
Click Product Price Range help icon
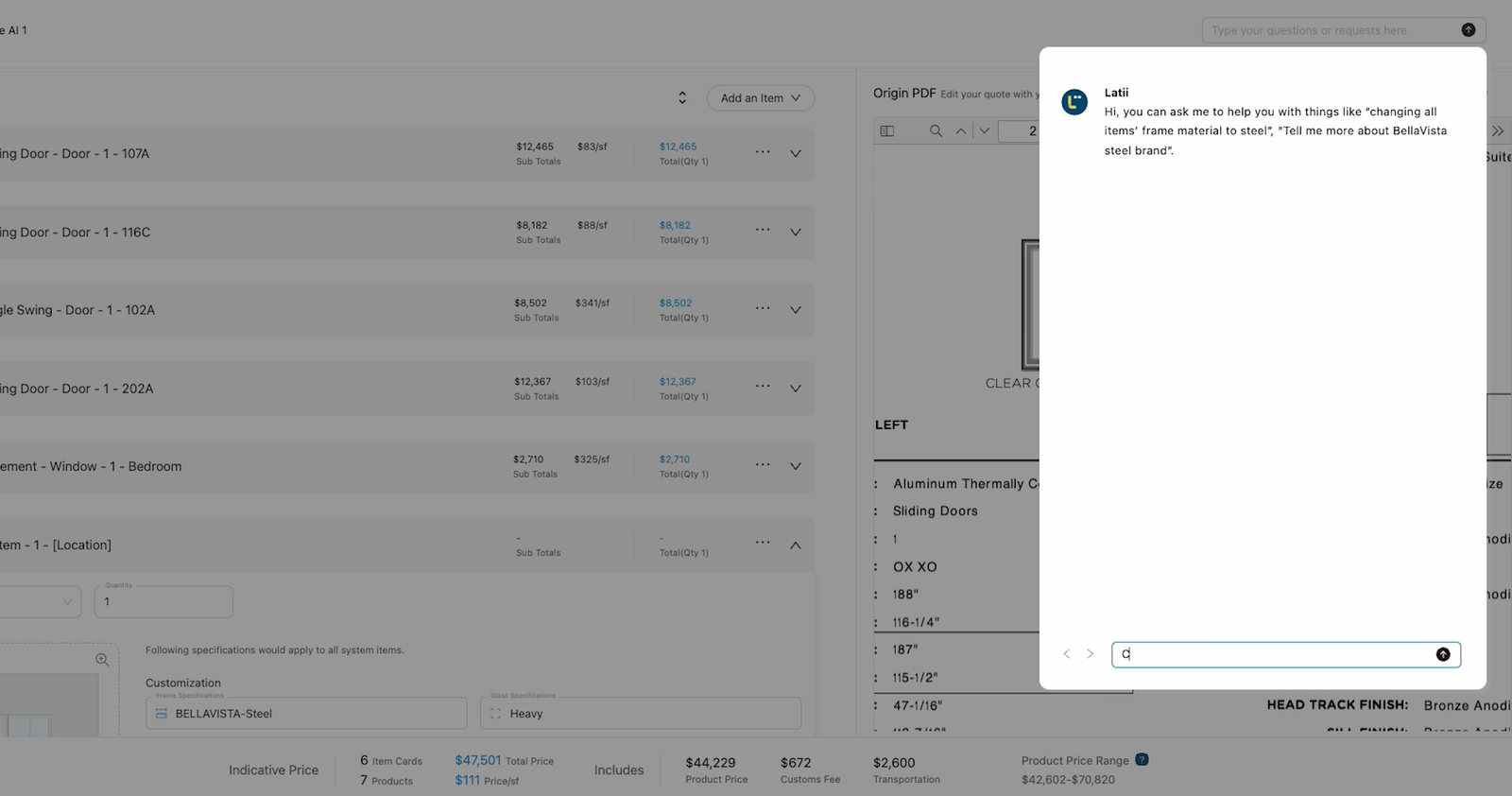[x=1142, y=759]
